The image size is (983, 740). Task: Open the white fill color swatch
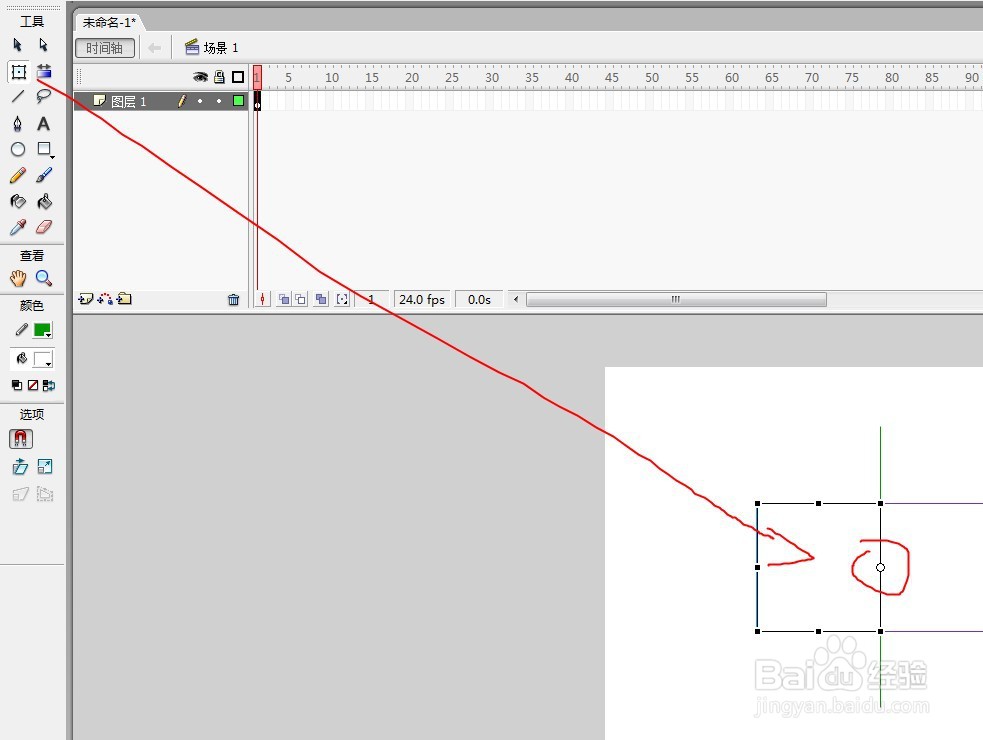click(43, 359)
